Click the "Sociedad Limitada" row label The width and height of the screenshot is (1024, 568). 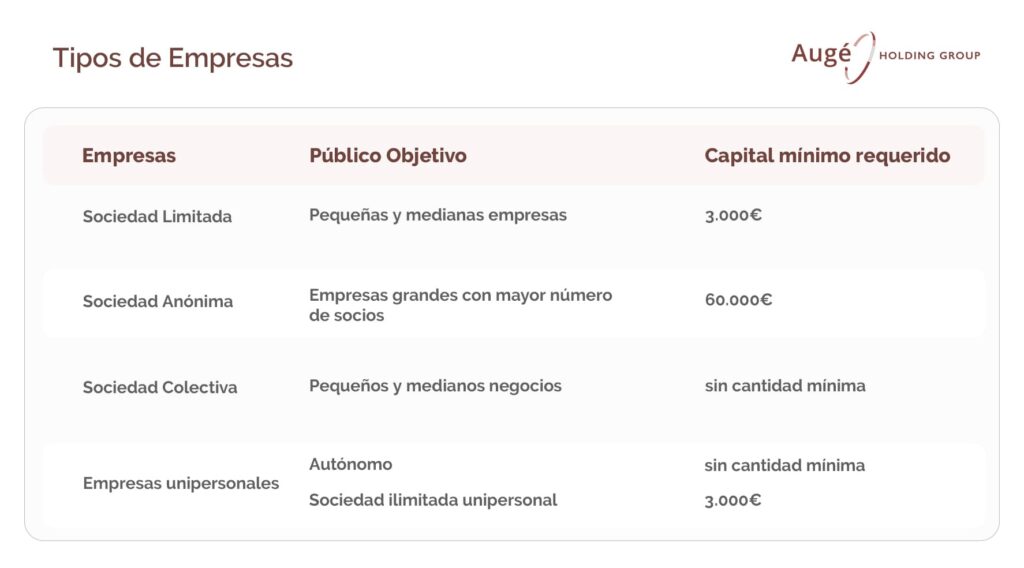coord(157,216)
